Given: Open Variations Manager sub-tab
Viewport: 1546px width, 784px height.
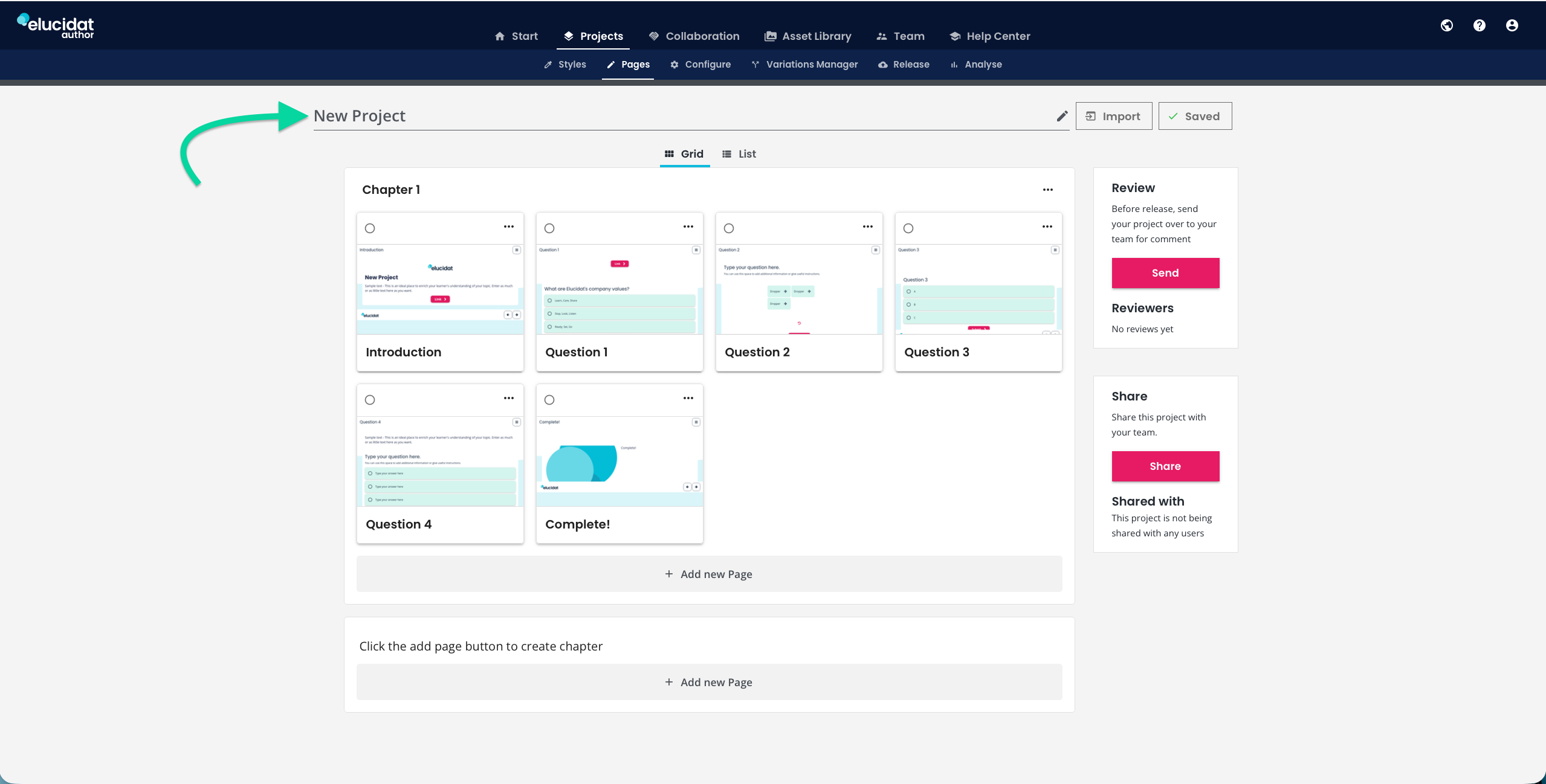Looking at the screenshot, I should coord(804,65).
